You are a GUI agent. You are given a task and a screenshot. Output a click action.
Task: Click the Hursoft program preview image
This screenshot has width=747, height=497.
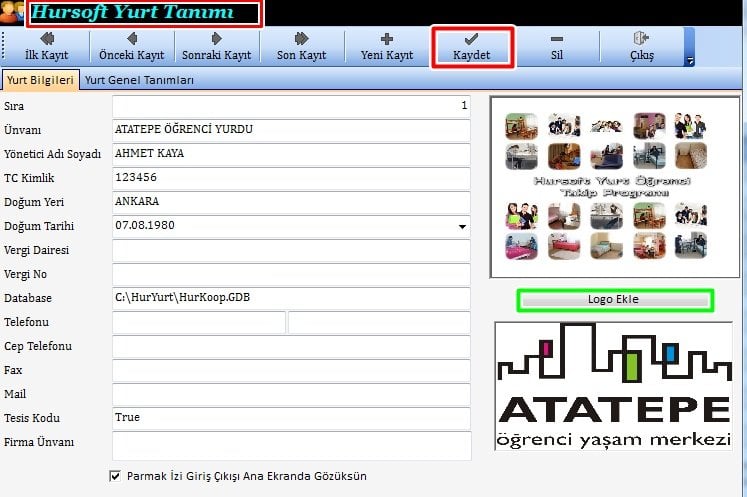click(x=613, y=187)
